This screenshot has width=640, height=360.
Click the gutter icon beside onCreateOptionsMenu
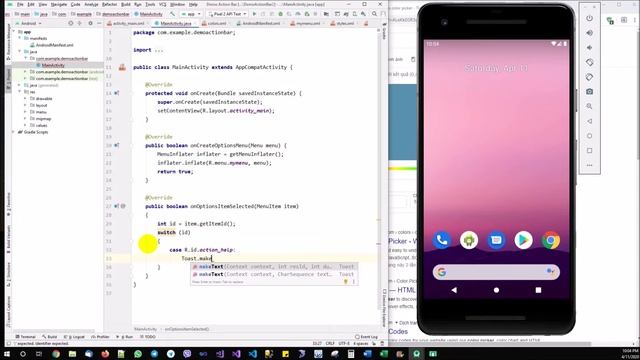pos(117,145)
